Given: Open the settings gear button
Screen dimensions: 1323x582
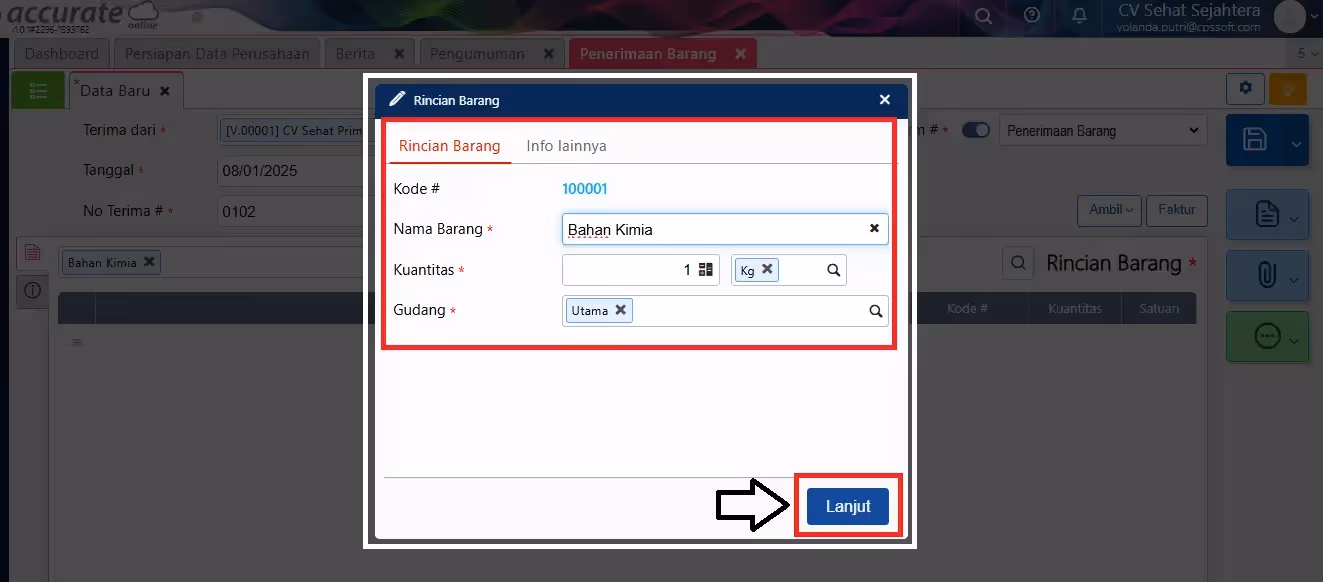Looking at the screenshot, I should click(x=1245, y=89).
